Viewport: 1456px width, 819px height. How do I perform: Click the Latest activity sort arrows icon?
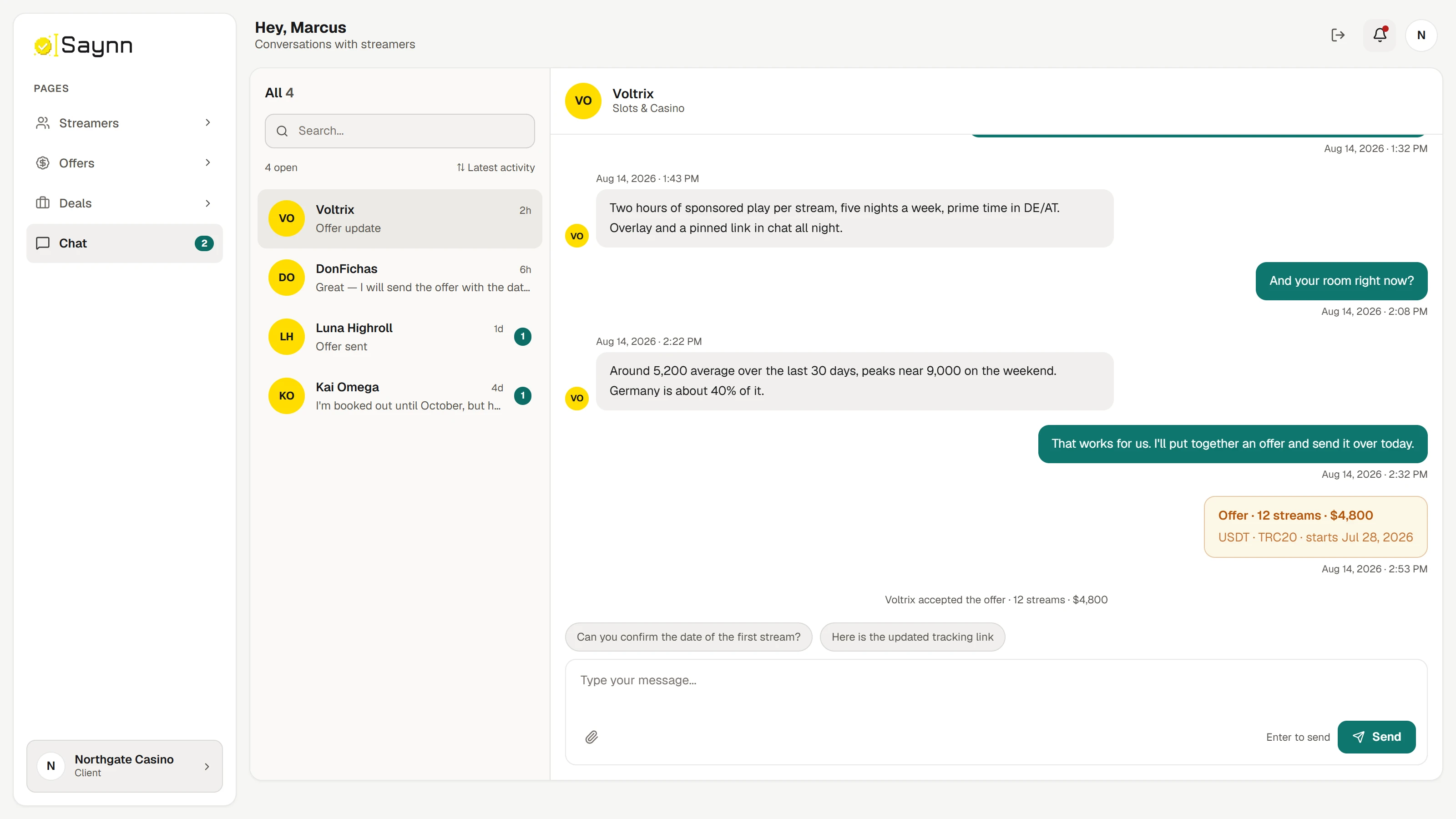460,167
